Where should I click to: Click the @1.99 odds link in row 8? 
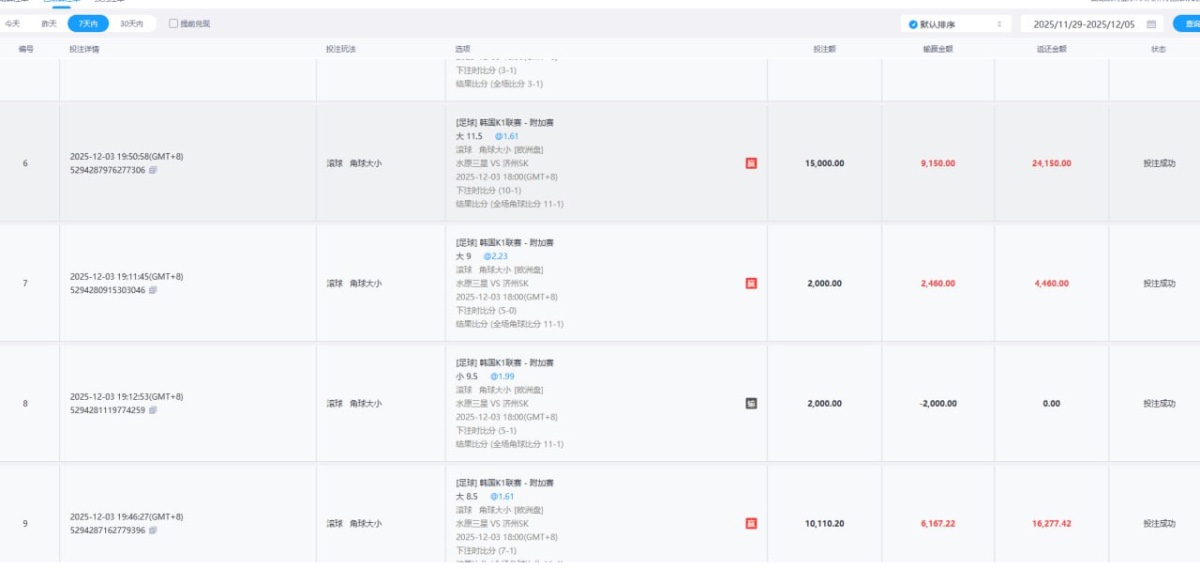click(x=501, y=376)
